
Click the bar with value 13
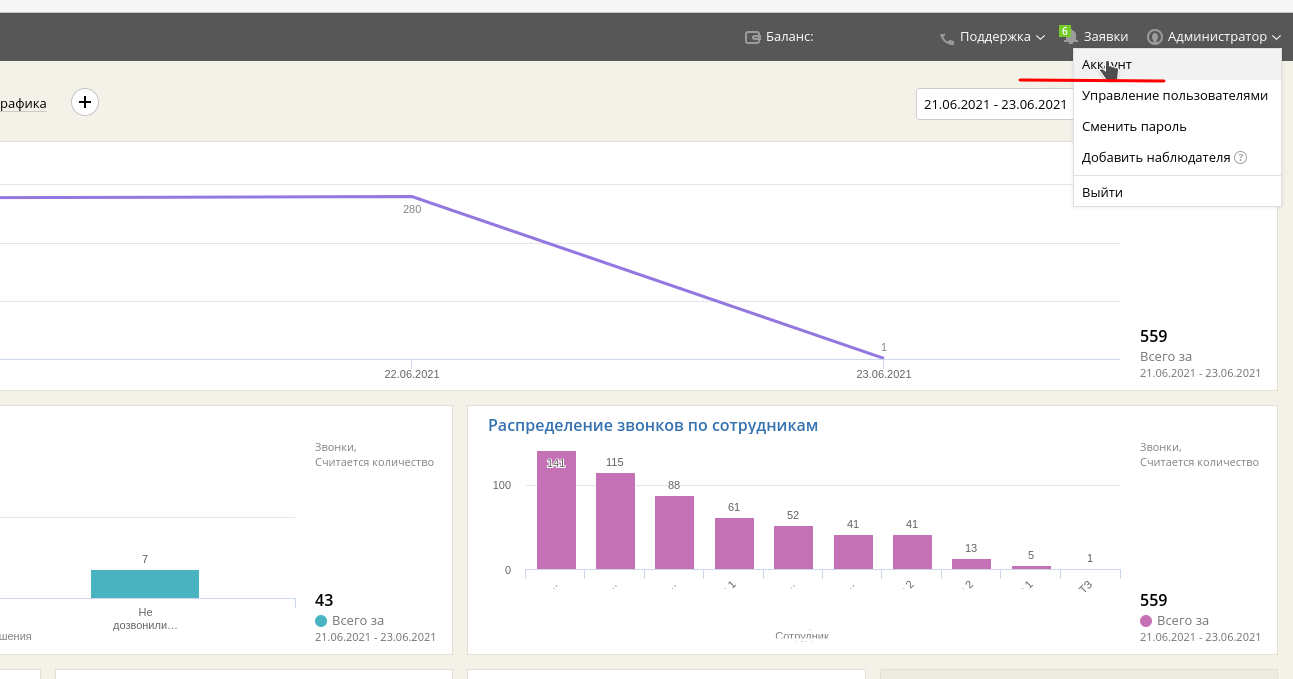[971, 564]
